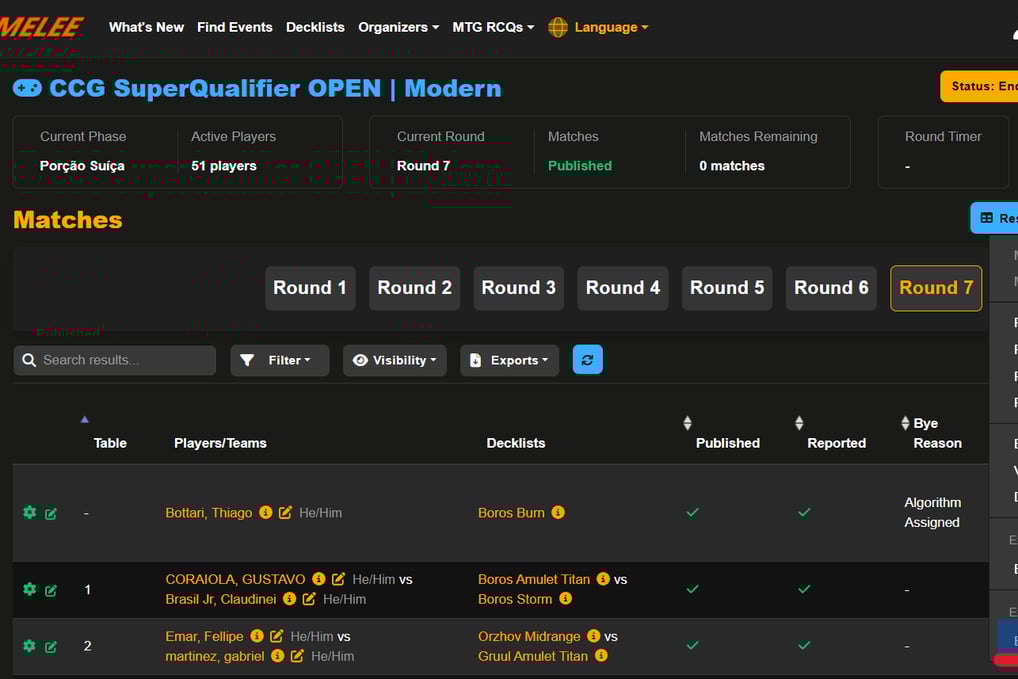Show info for Emar, Fellipe
Image resolution: width=1018 pixels, height=679 pixels.
(257, 636)
